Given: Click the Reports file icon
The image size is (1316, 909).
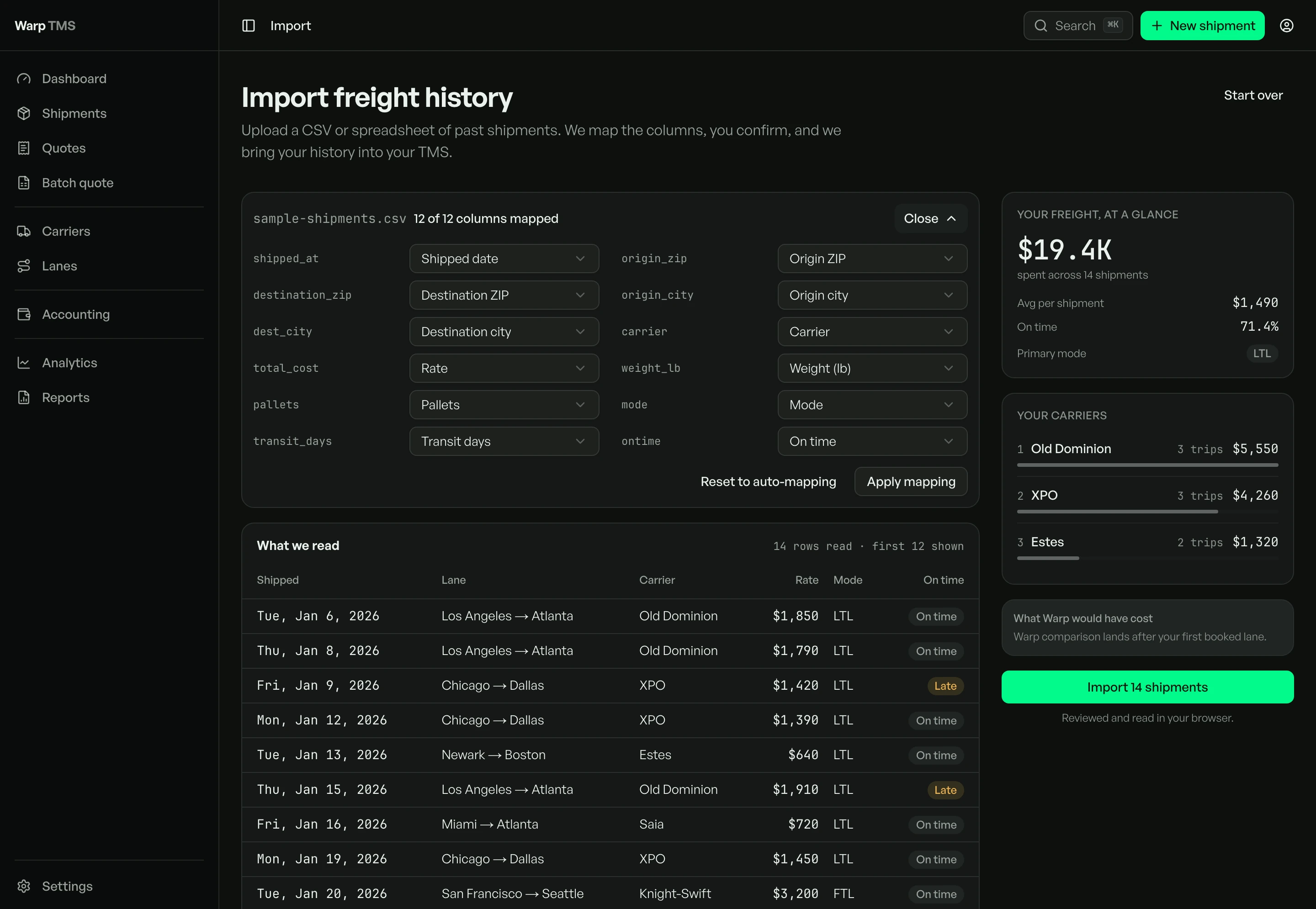Looking at the screenshot, I should pos(23,397).
